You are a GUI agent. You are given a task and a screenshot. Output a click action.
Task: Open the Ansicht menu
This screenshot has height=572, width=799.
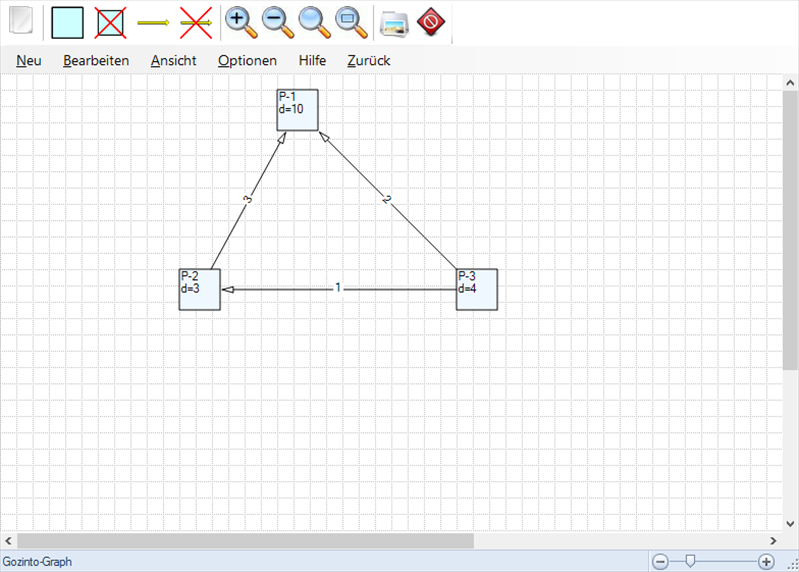point(174,60)
